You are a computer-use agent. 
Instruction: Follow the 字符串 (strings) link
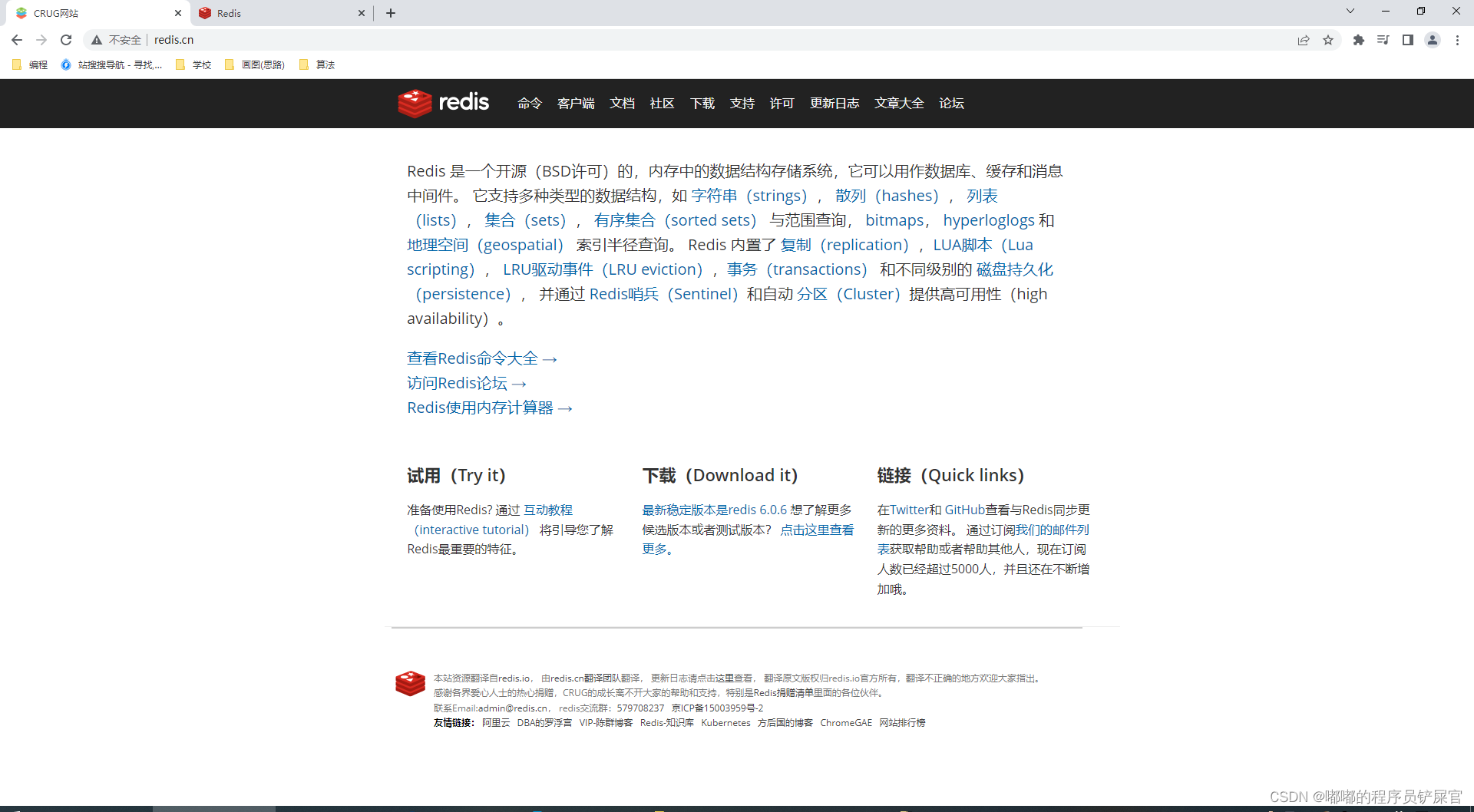click(x=749, y=196)
